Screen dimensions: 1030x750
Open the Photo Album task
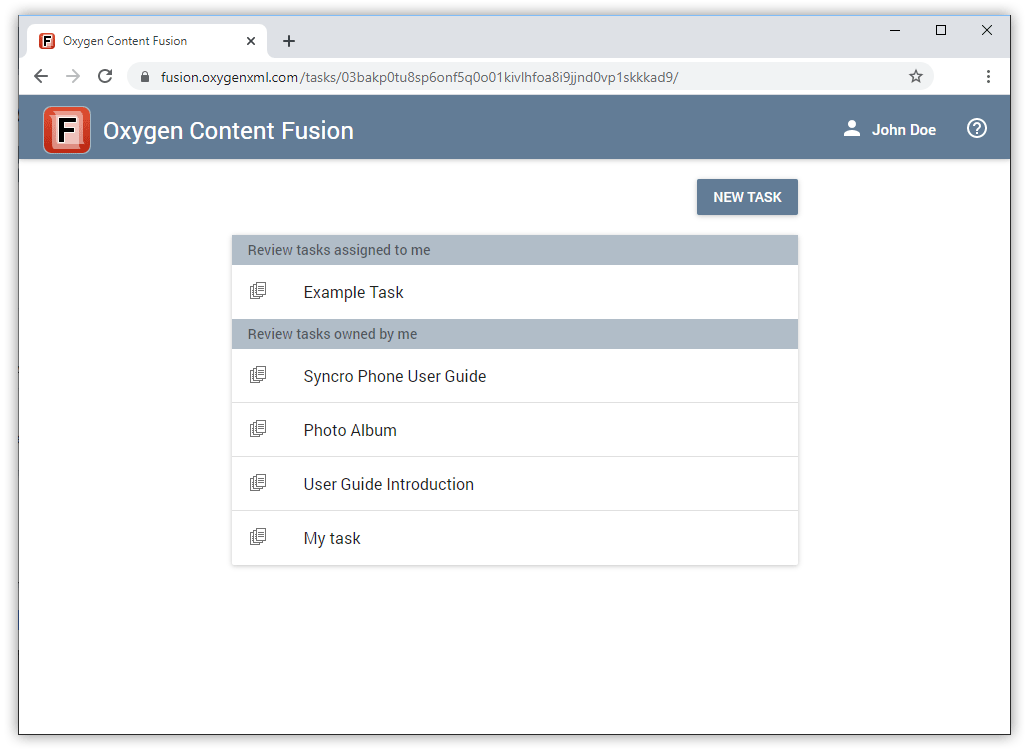point(514,430)
